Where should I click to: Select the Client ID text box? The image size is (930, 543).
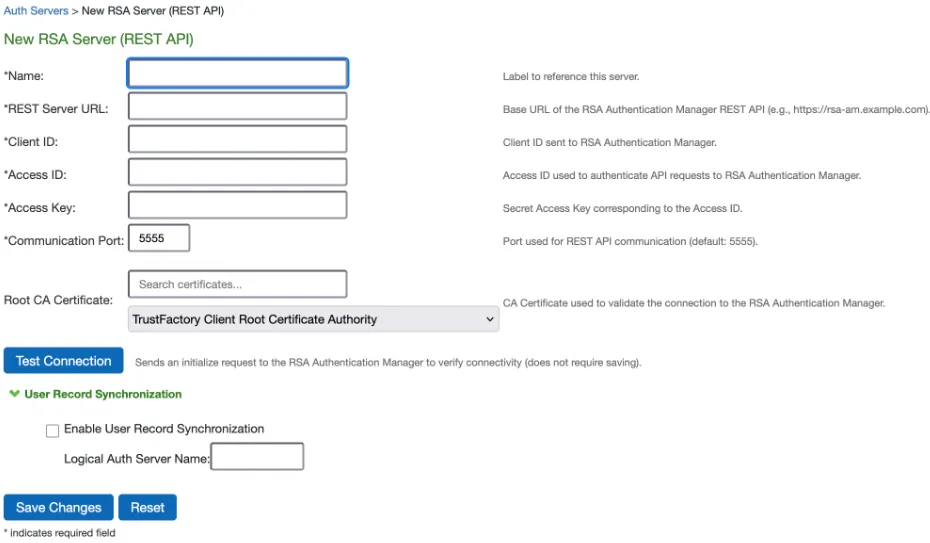click(237, 139)
